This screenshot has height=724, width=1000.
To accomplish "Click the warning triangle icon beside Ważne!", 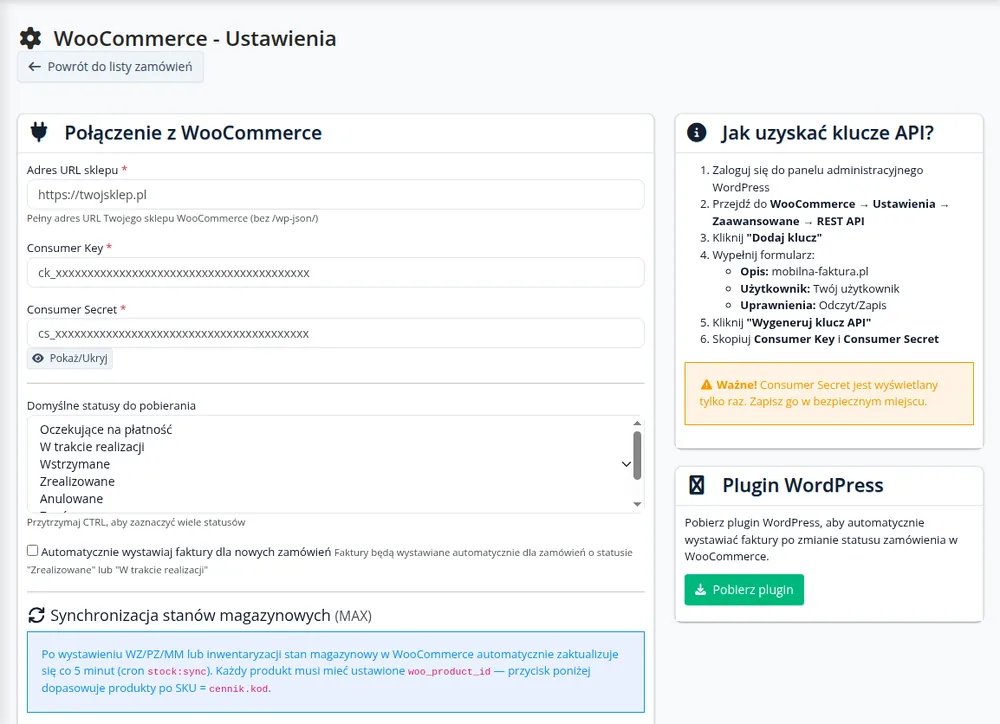I will tap(706, 385).
